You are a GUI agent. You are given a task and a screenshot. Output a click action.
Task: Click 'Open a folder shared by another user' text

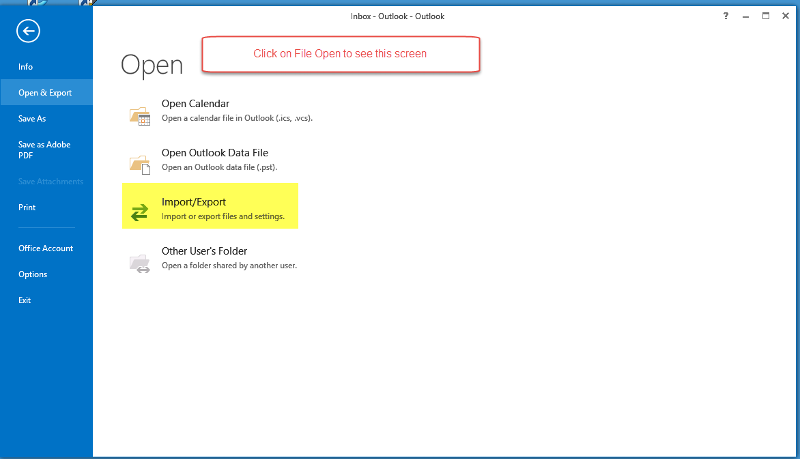(x=229, y=265)
